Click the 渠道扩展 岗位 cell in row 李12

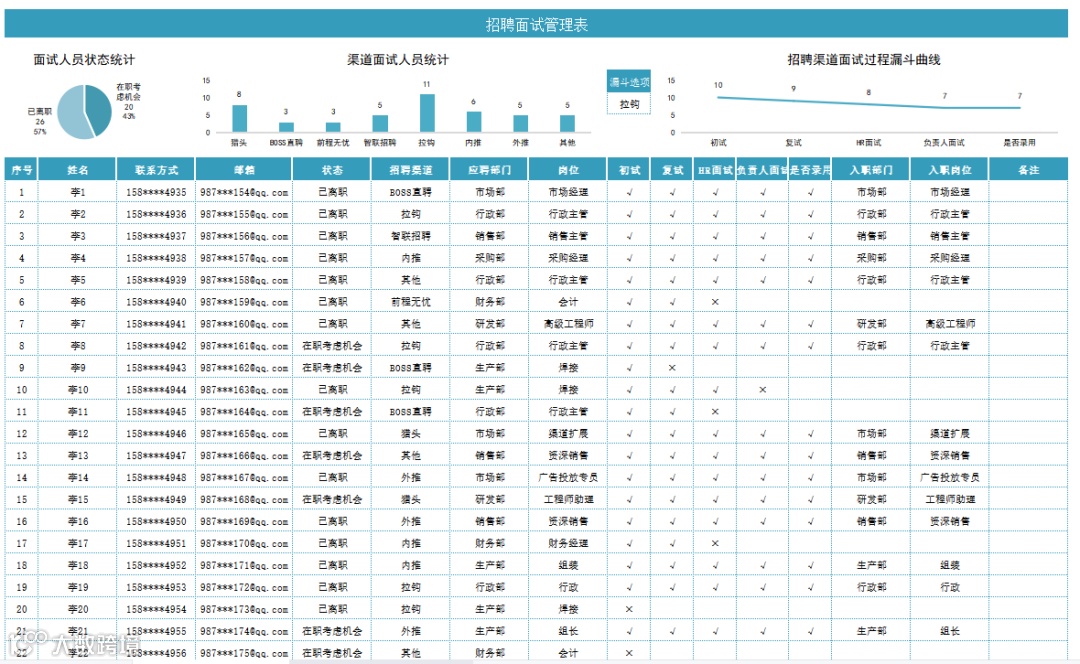click(x=568, y=433)
